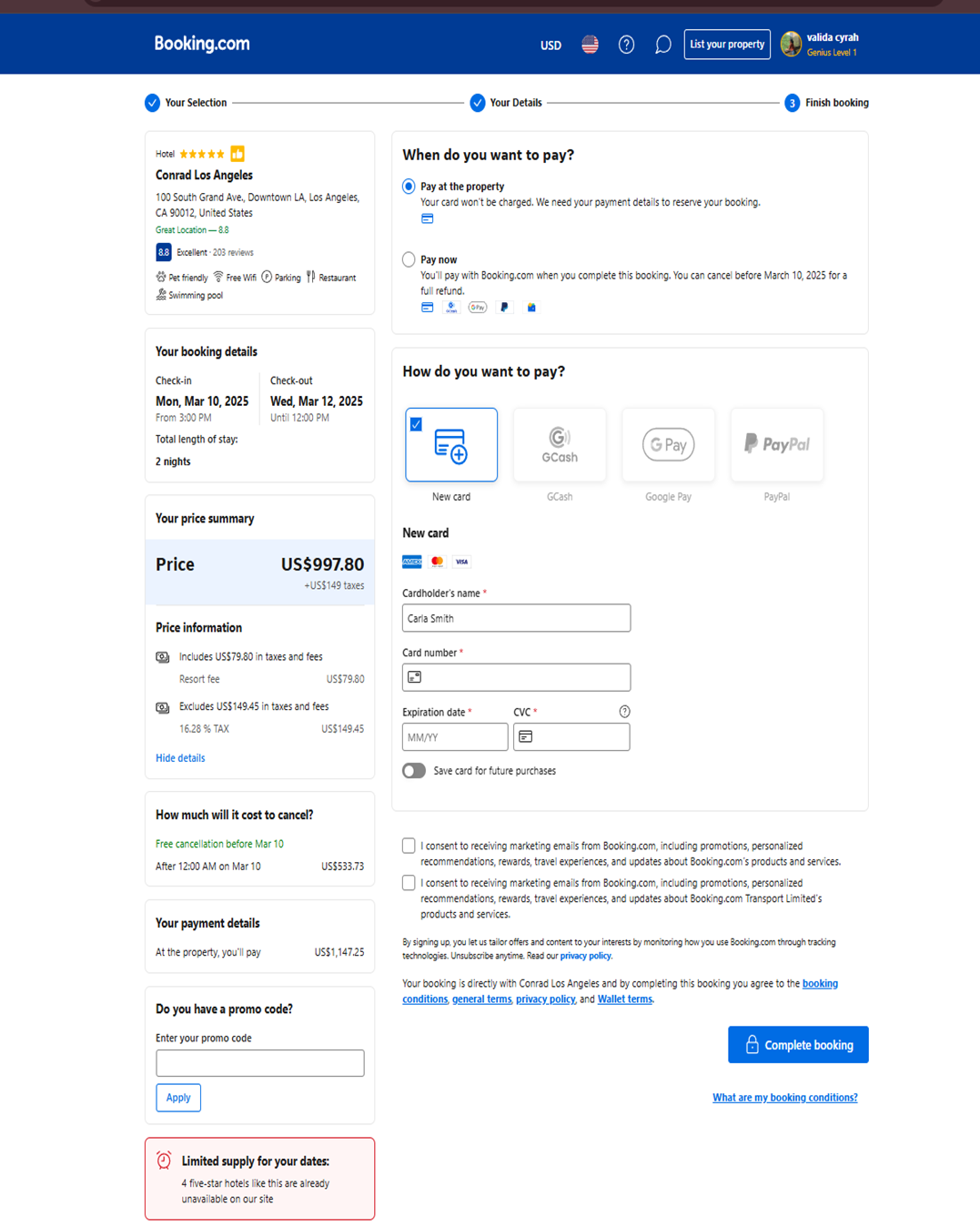Click the valida cyrah profile avatar

791,44
